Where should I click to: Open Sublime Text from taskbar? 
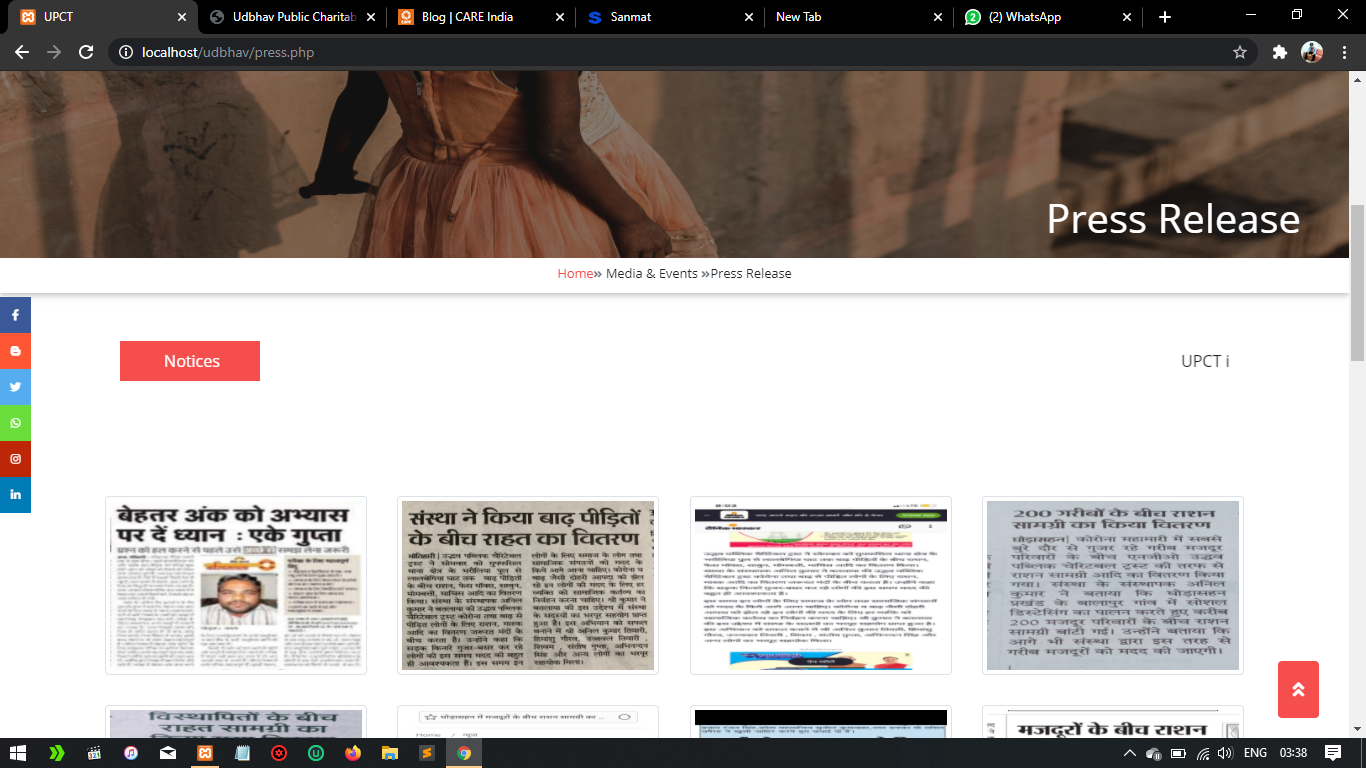pos(426,753)
